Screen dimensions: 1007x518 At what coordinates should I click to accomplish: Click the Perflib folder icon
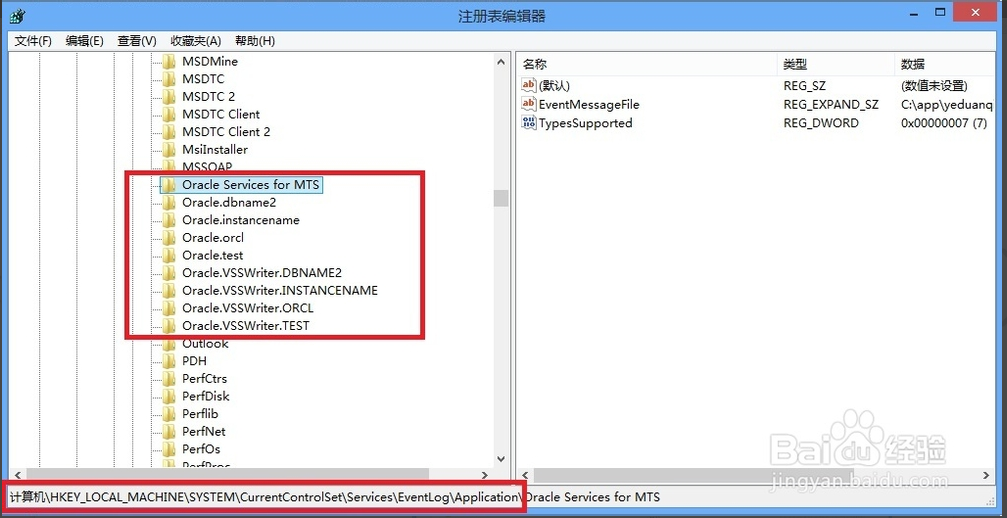(169, 414)
